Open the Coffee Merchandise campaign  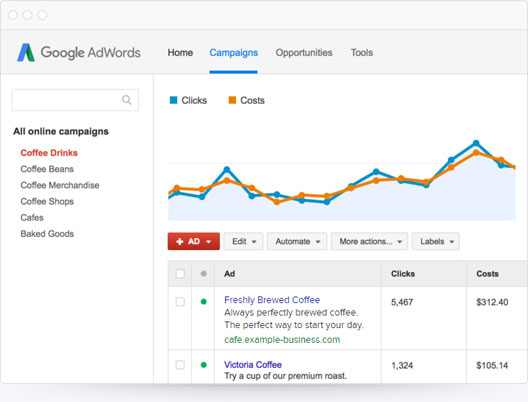(60, 185)
